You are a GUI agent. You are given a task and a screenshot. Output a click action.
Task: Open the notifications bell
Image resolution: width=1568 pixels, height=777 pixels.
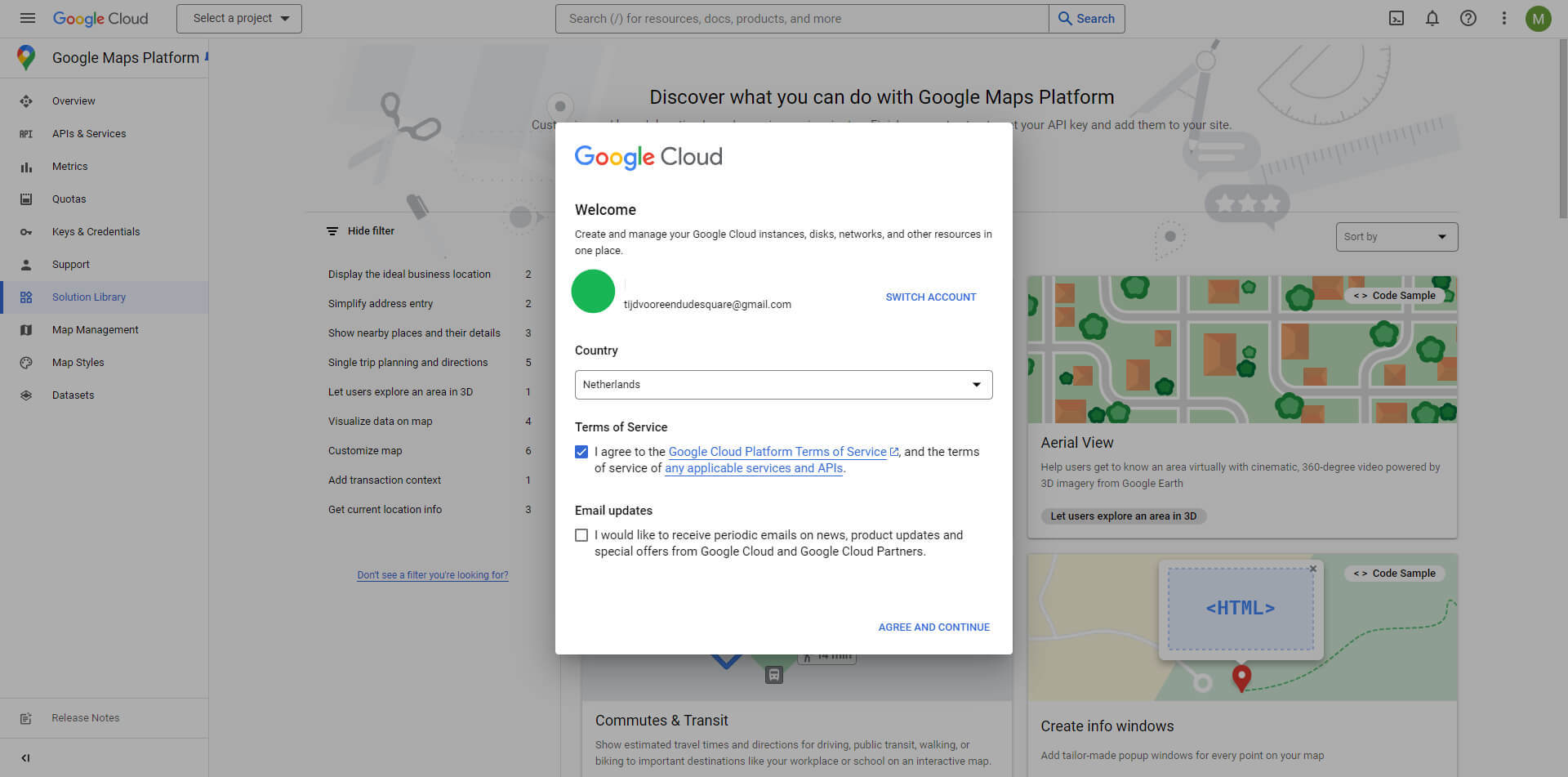click(1432, 18)
